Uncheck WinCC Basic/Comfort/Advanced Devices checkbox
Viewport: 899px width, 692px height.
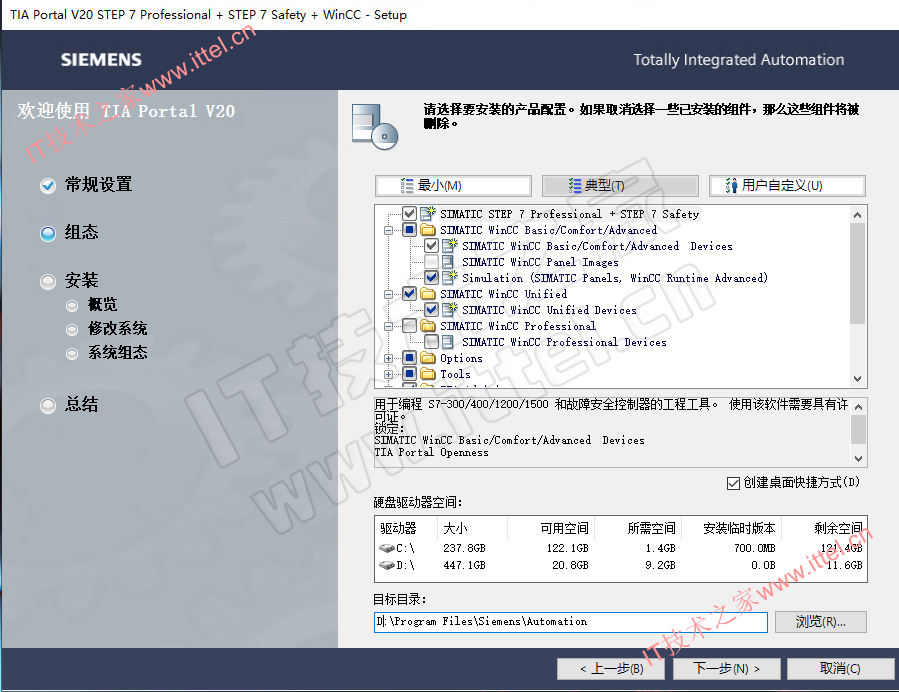coord(432,246)
